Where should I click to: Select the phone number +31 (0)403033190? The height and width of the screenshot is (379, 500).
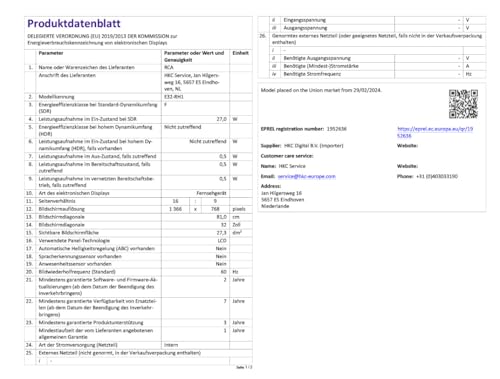(437, 176)
